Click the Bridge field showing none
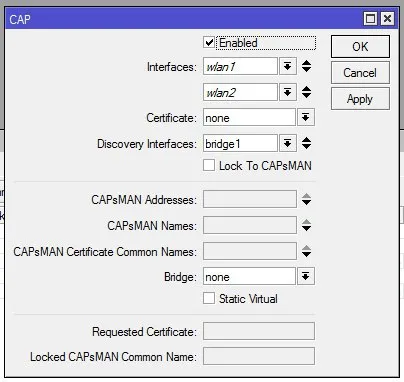The height and width of the screenshot is (382, 404). [249, 276]
